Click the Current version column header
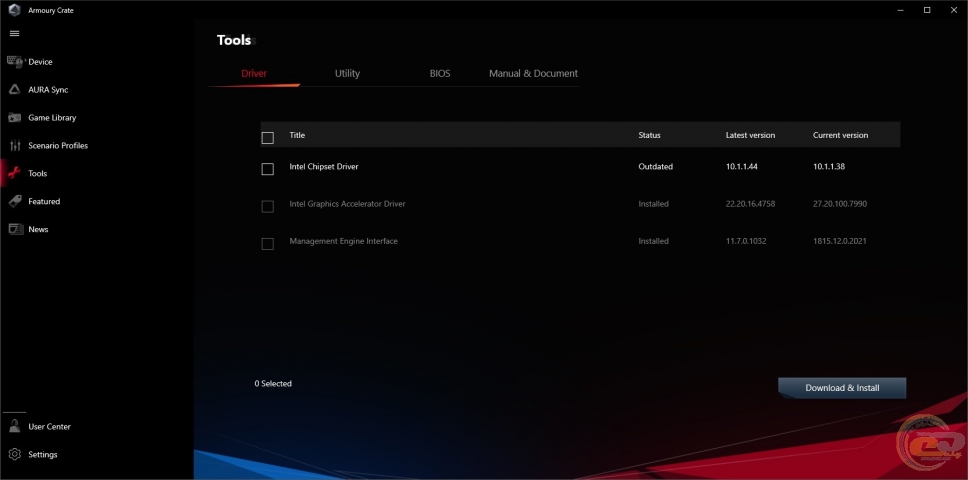The image size is (968, 480). click(840, 135)
